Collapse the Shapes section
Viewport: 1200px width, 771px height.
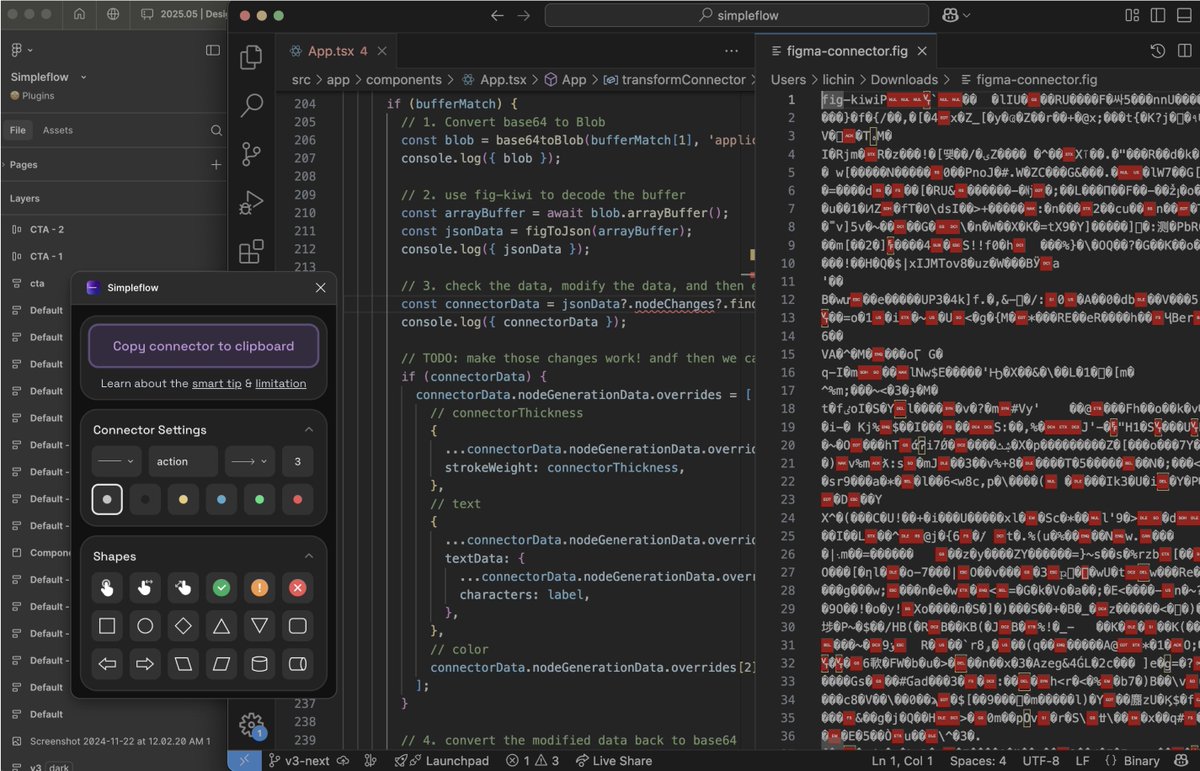tap(309, 556)
